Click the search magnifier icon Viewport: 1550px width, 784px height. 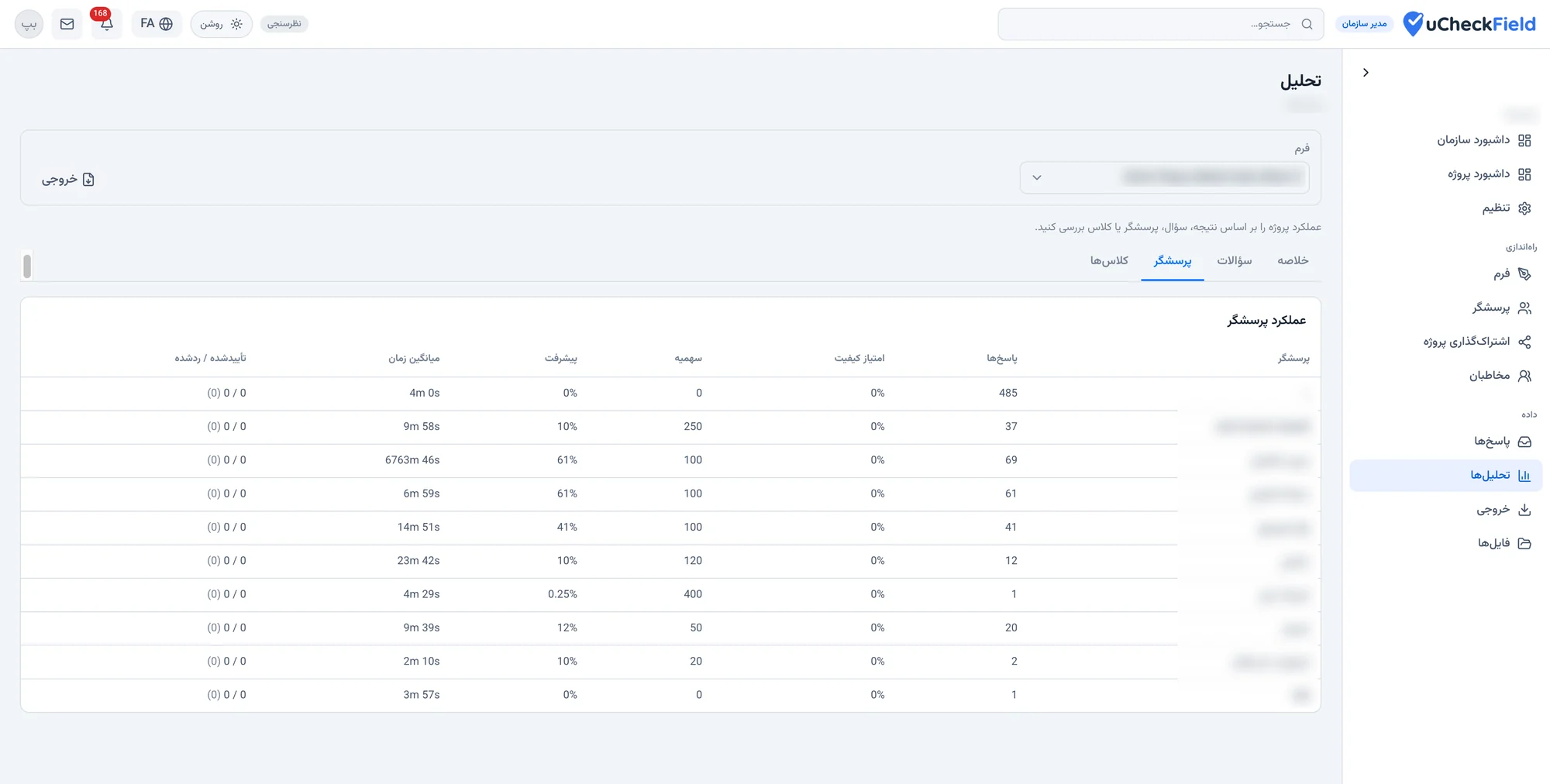click(1307, 24)
